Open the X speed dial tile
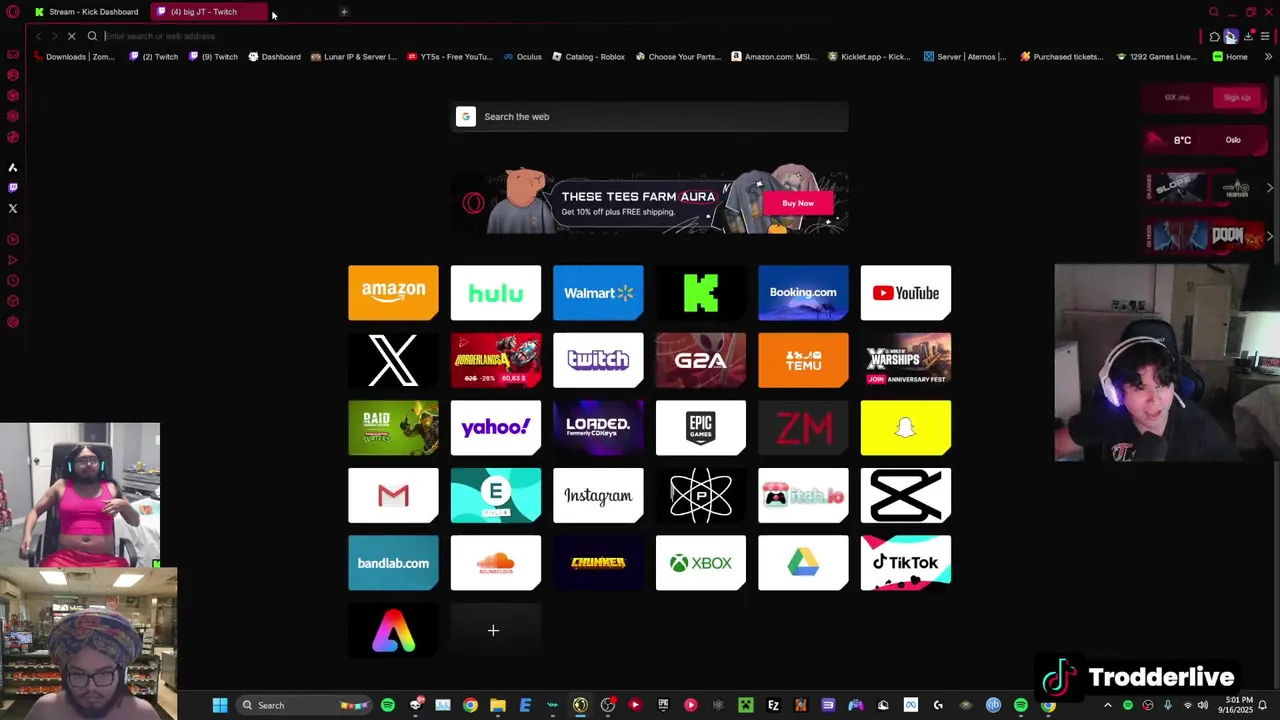This screenshot has width=1280, height=720. [x=393, y=360]
